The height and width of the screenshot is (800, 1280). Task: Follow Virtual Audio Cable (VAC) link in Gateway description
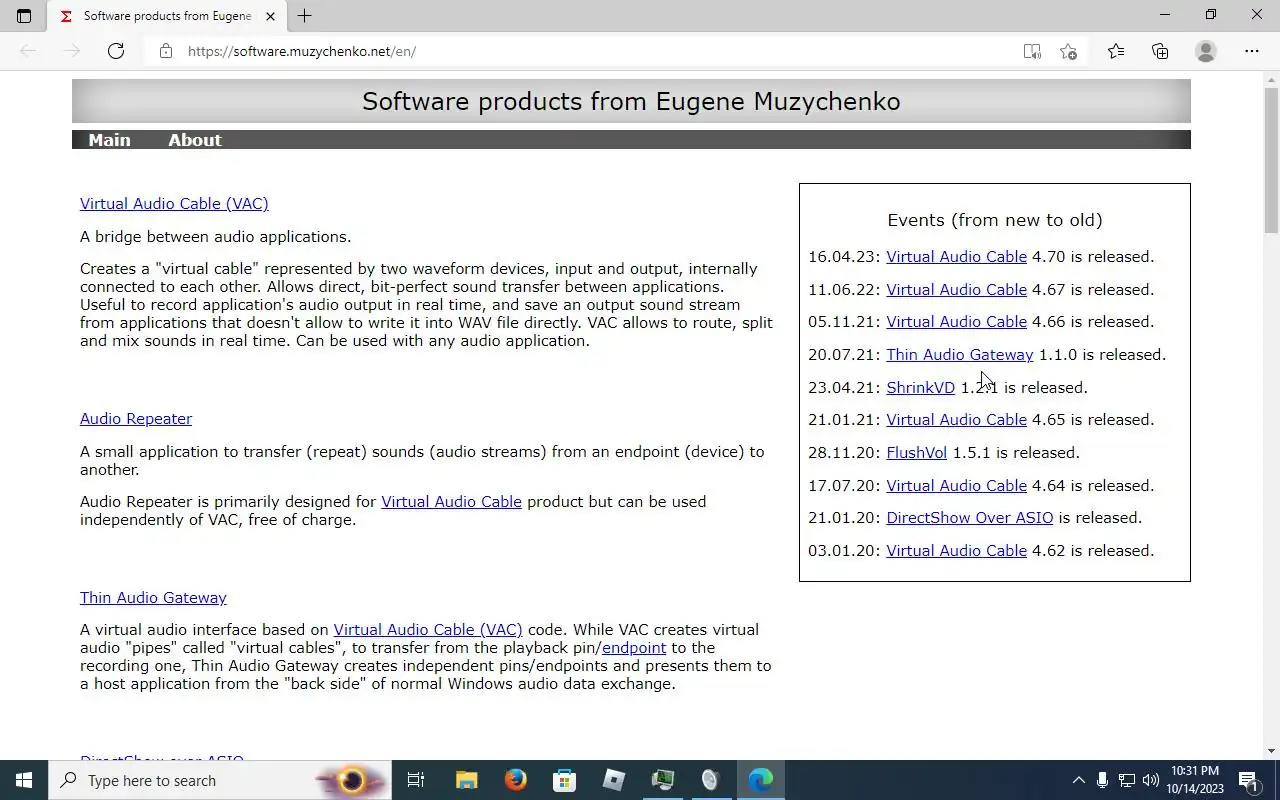coord(428,630)
